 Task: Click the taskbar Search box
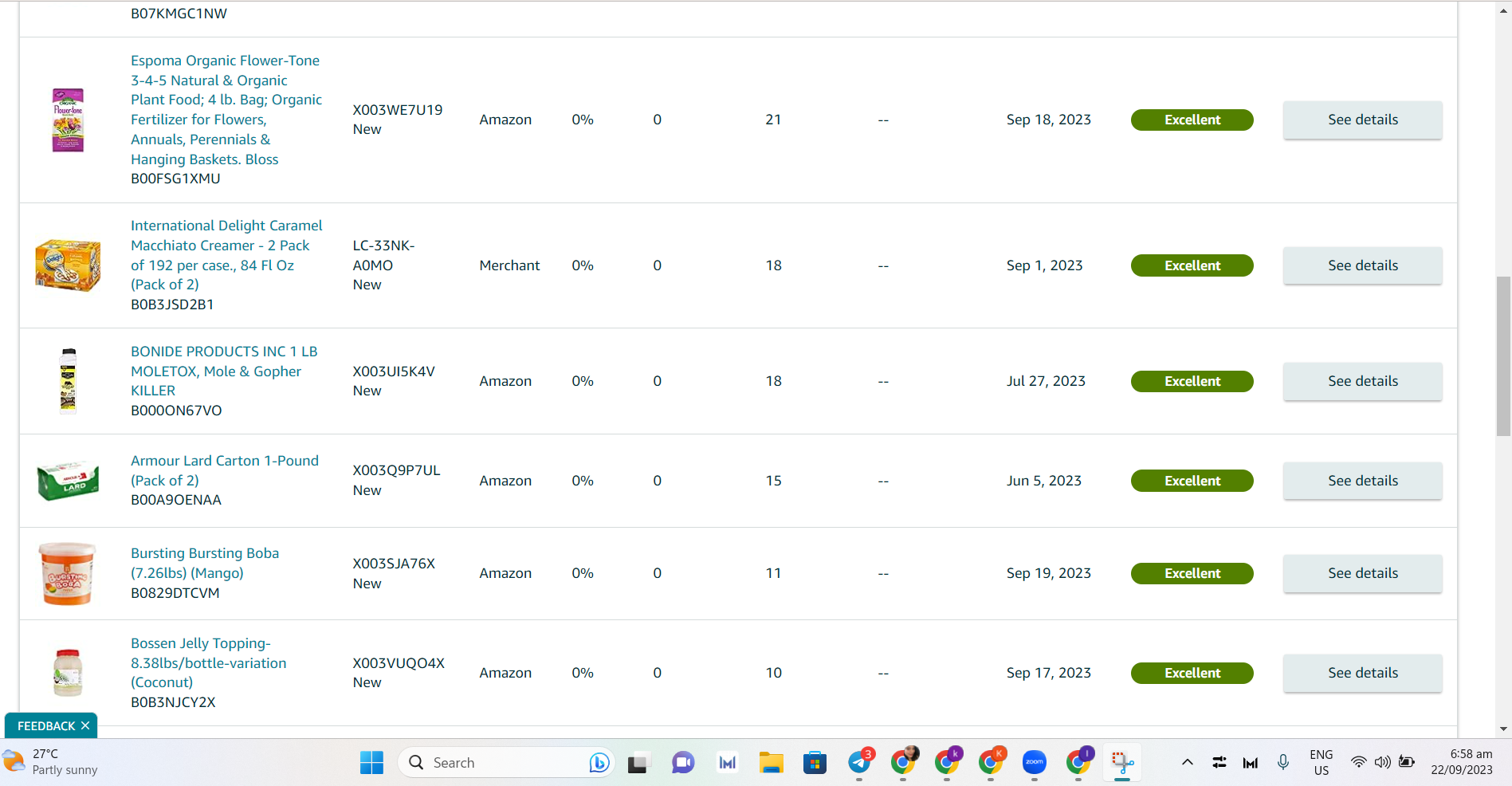click(x=505, y=763)
